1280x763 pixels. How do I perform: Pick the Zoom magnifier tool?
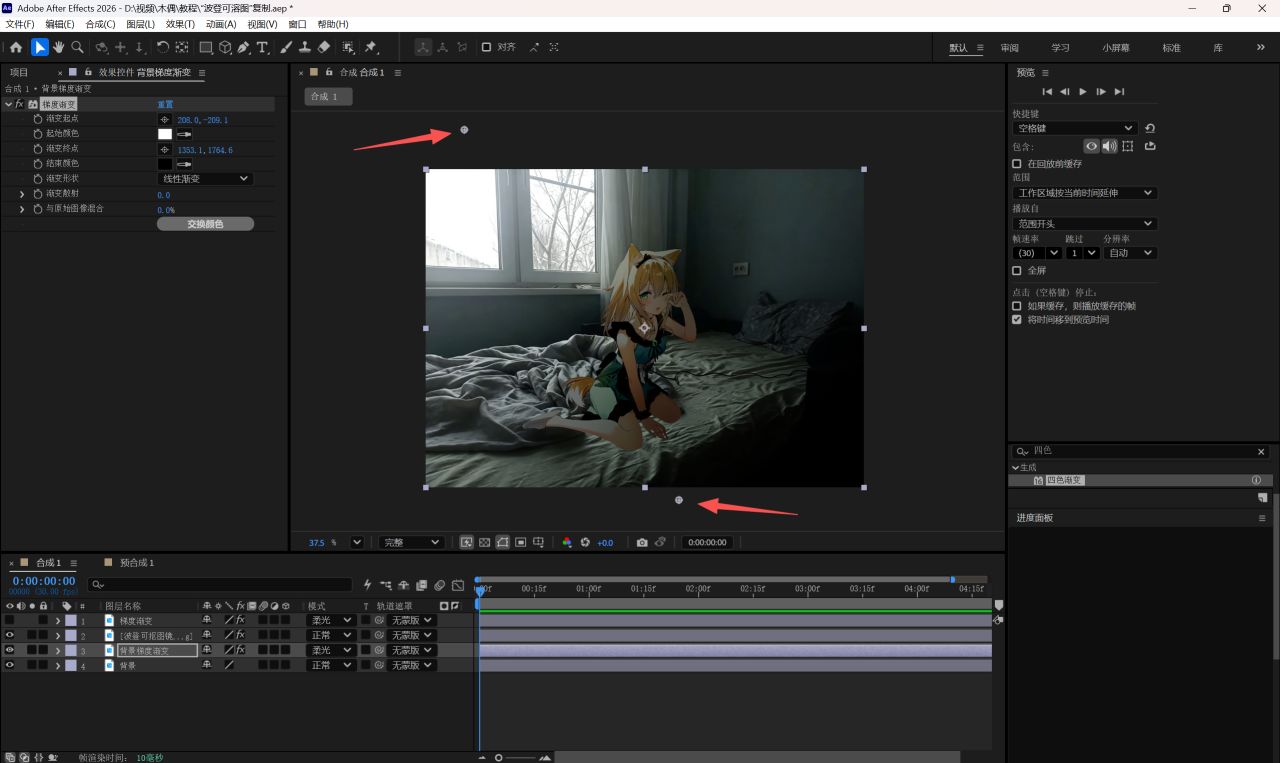tap(77, 47)
